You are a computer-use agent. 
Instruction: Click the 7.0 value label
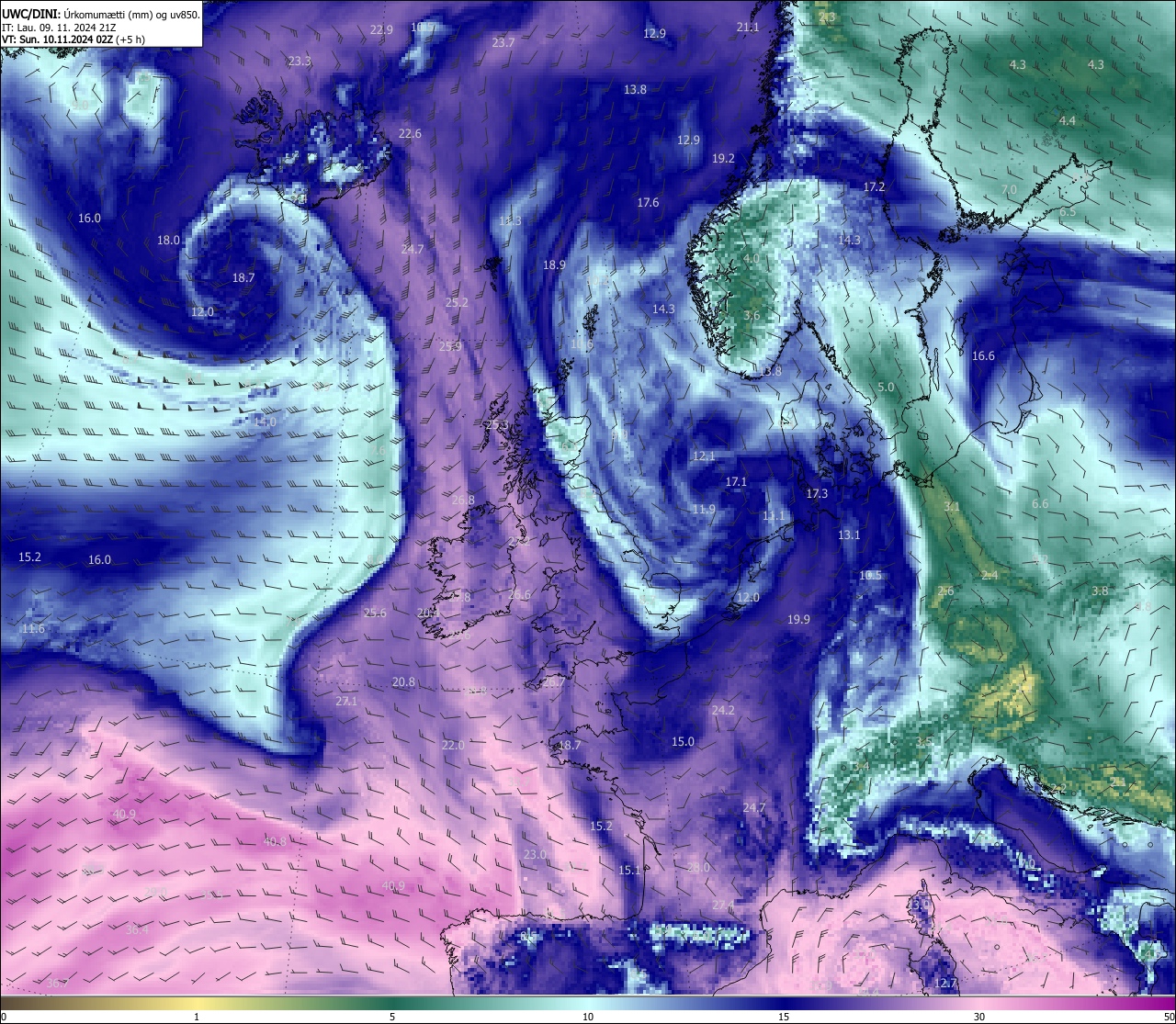click(1009, 190)
